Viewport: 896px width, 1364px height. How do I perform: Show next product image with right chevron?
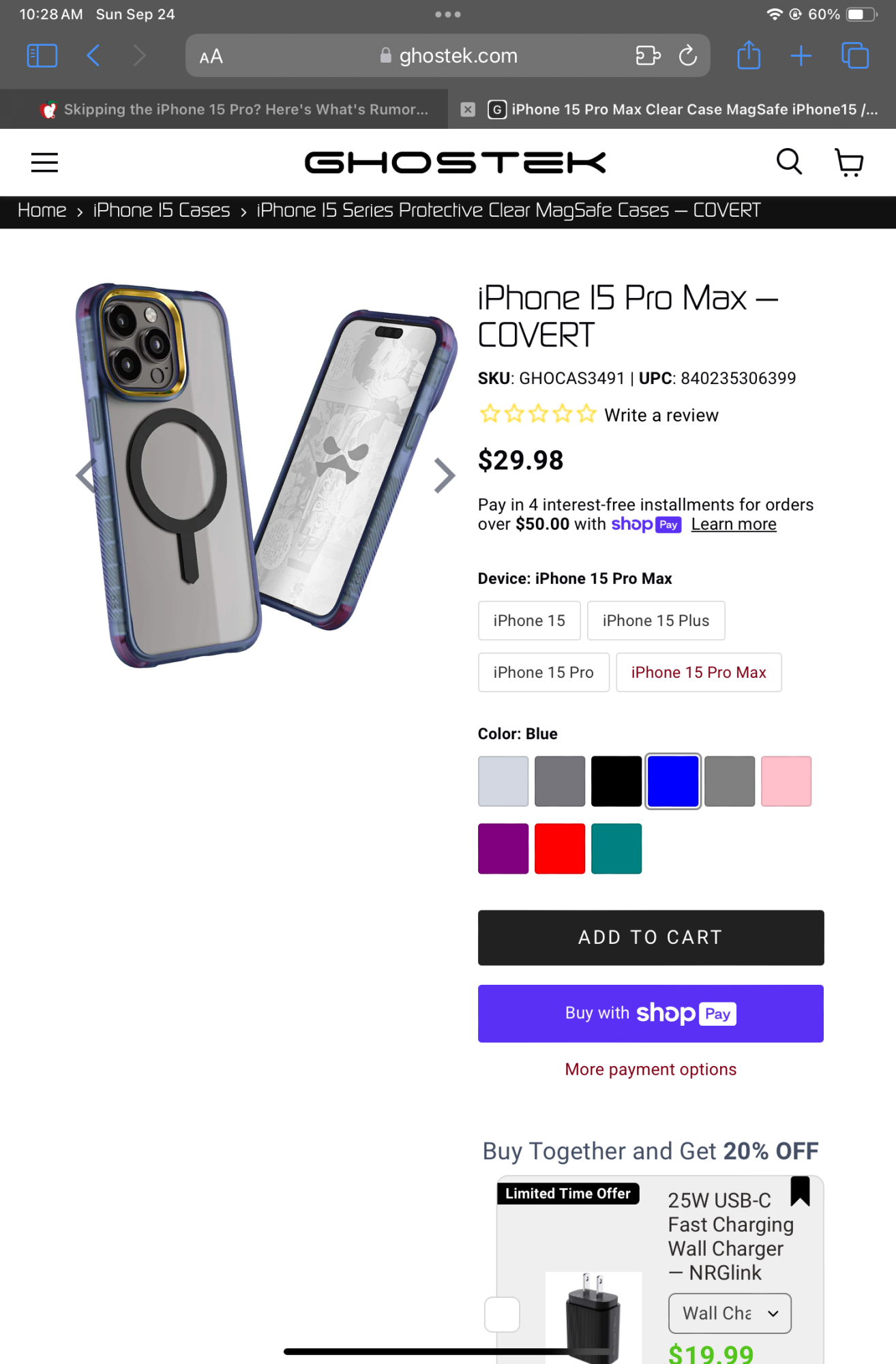444,475
